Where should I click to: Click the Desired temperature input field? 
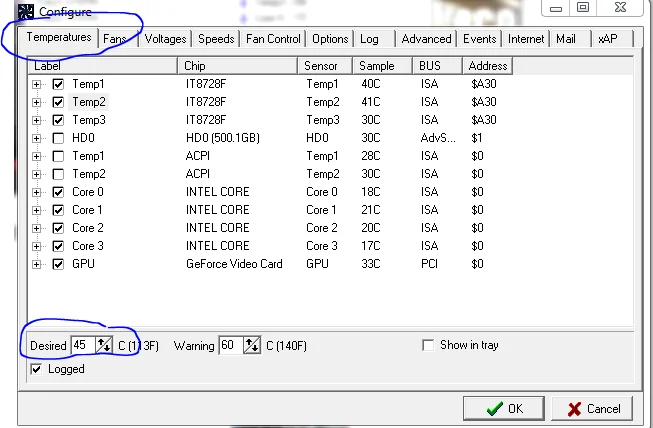coord(83,345)
